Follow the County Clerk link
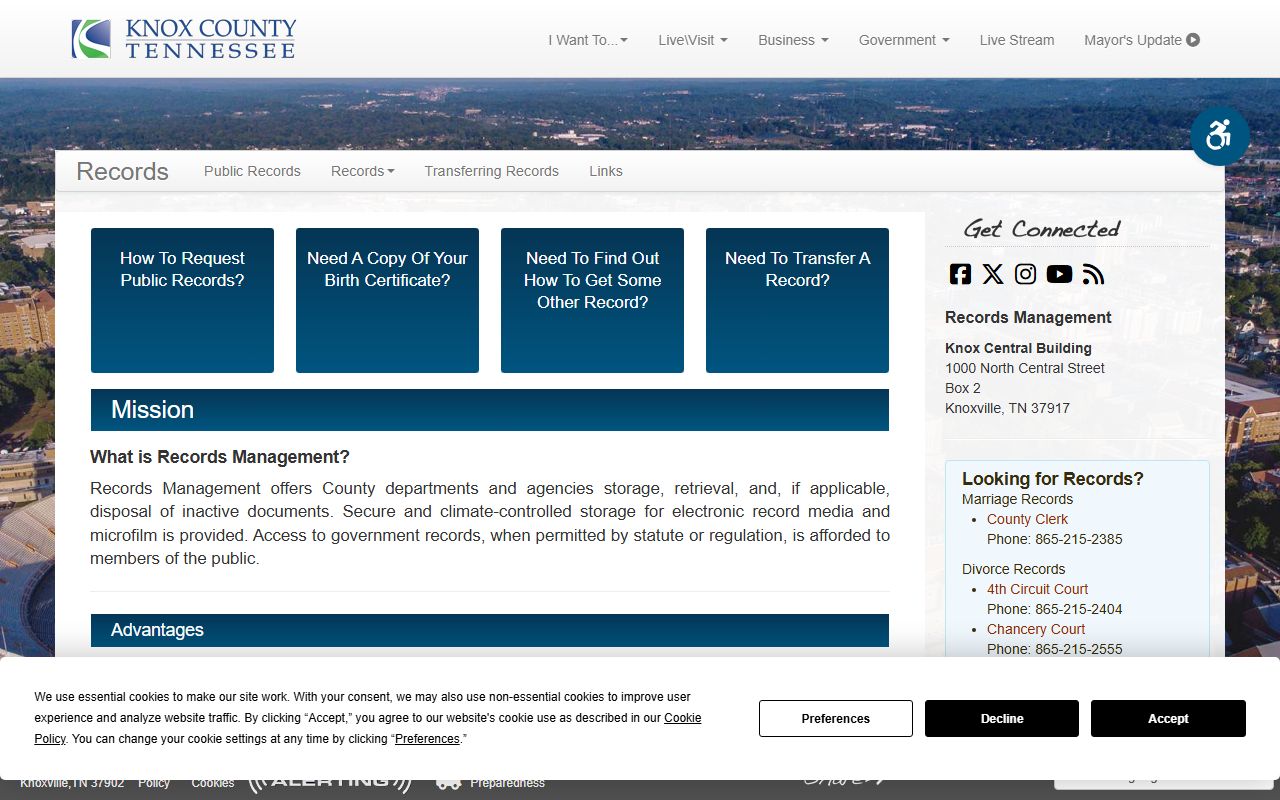The height and width of the screenshot is (800, 1280). tap(1027, 519)
